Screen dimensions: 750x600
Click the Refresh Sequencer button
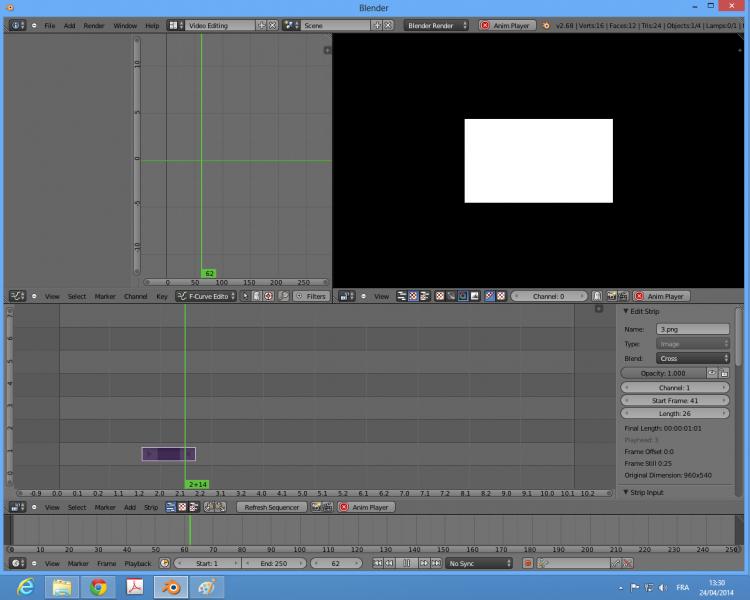click(x=271, y=507)
